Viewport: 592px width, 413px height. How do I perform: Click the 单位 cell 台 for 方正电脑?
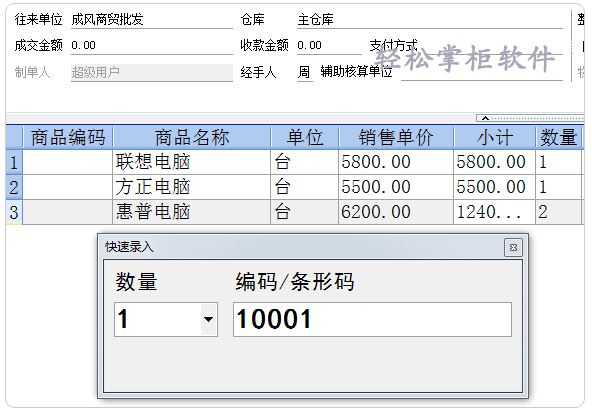pyautogui.click(x=305, y=187)
